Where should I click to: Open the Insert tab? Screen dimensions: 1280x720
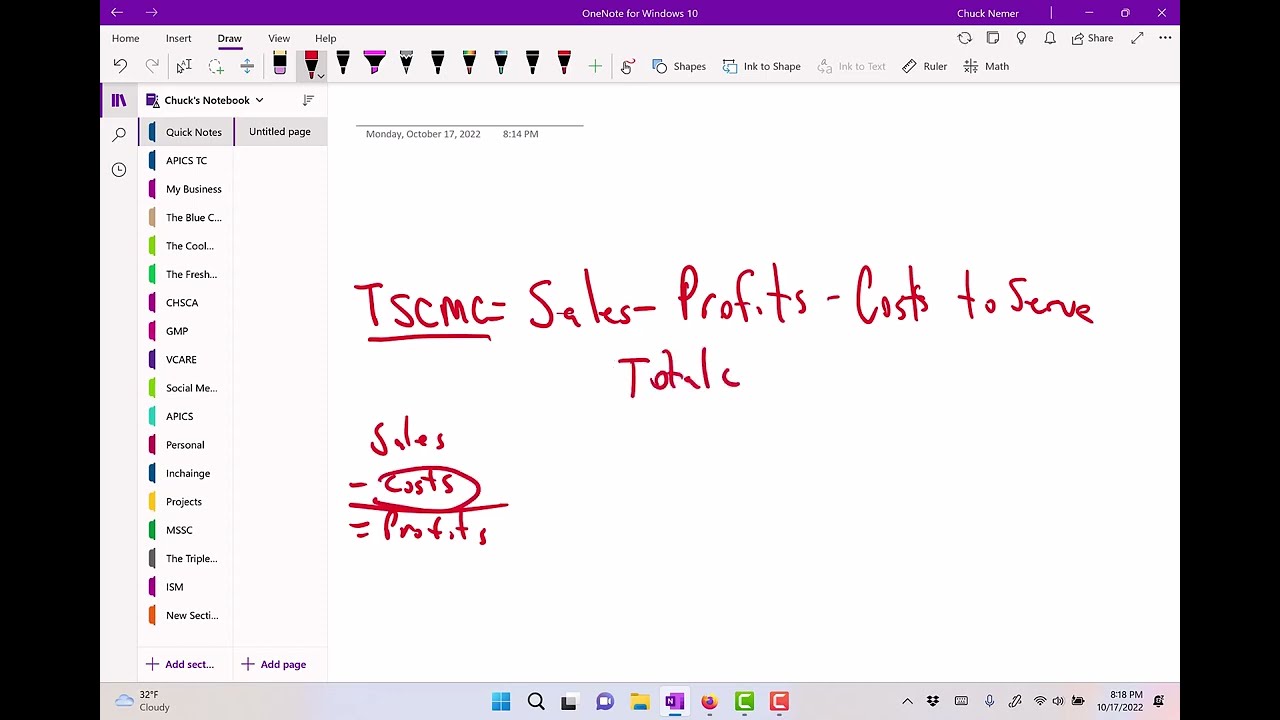pos(178,38)
